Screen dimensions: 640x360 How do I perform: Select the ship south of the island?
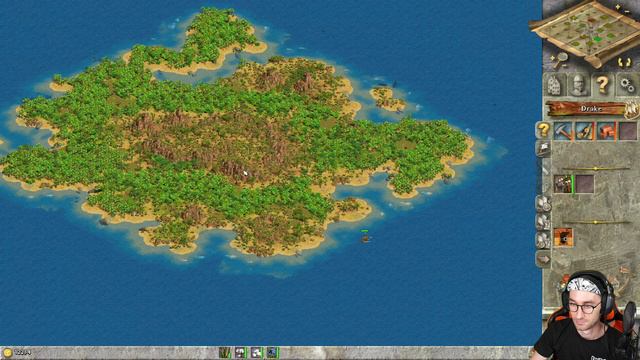[x=365, y=237]
